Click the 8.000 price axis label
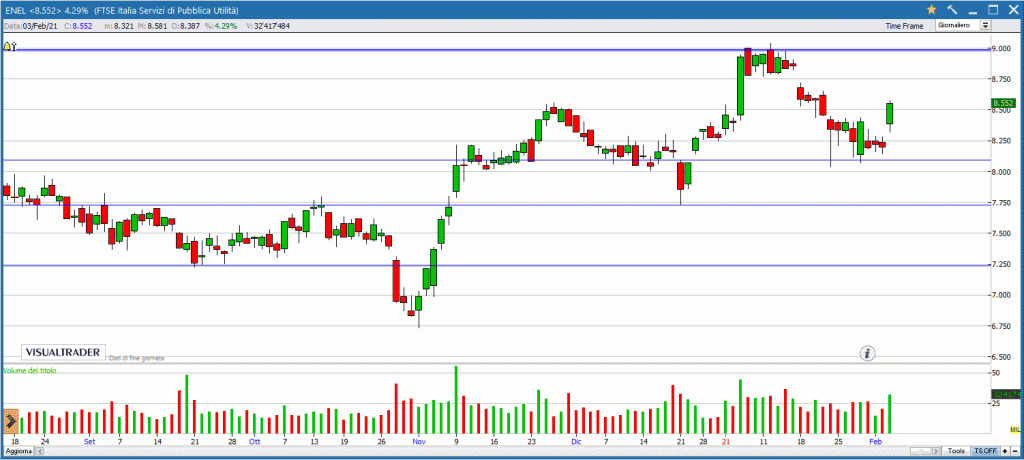 coord(1001,172)
